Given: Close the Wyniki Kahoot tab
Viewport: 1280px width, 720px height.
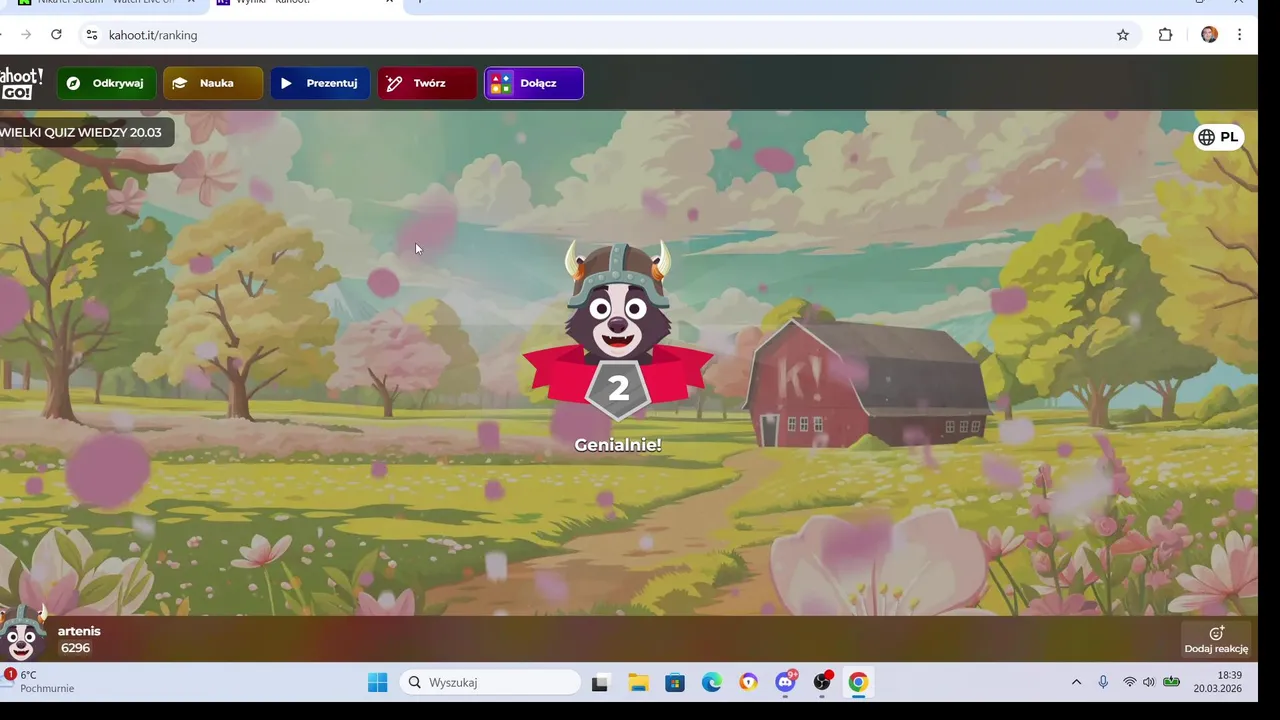Looking at the screenshot, I should tap(389, 3).
